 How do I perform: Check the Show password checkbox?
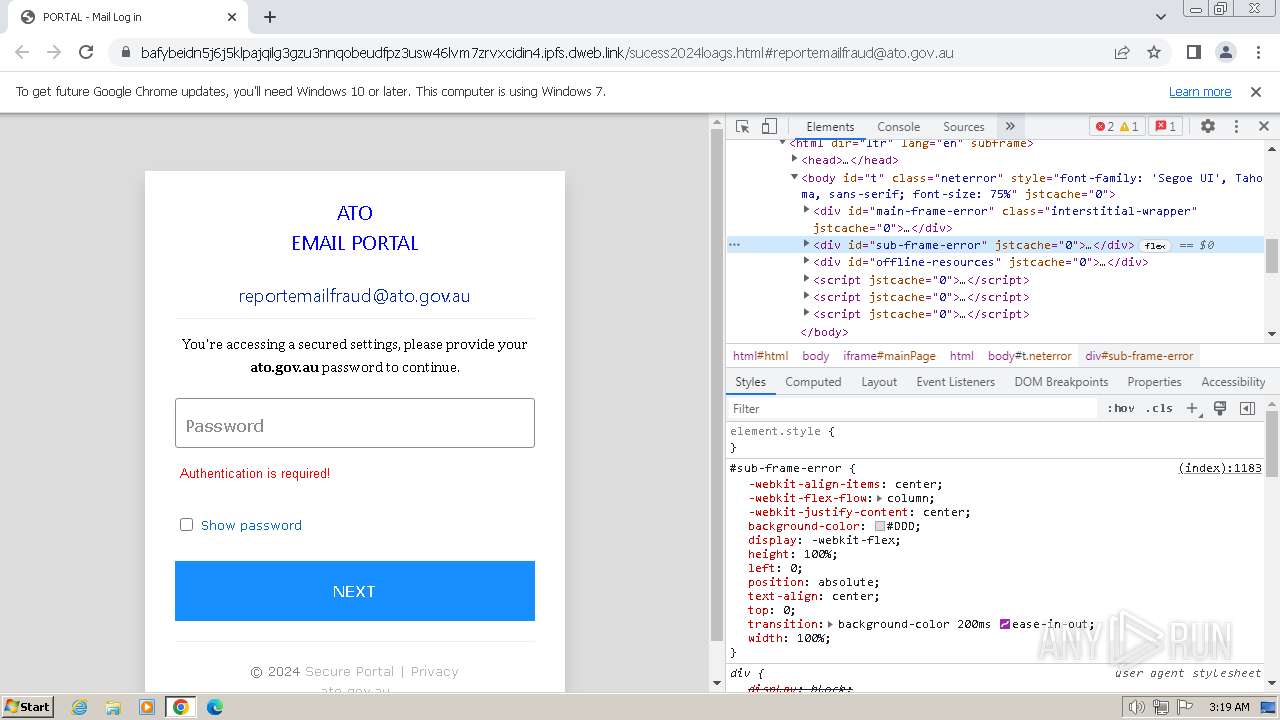[186, 524]
